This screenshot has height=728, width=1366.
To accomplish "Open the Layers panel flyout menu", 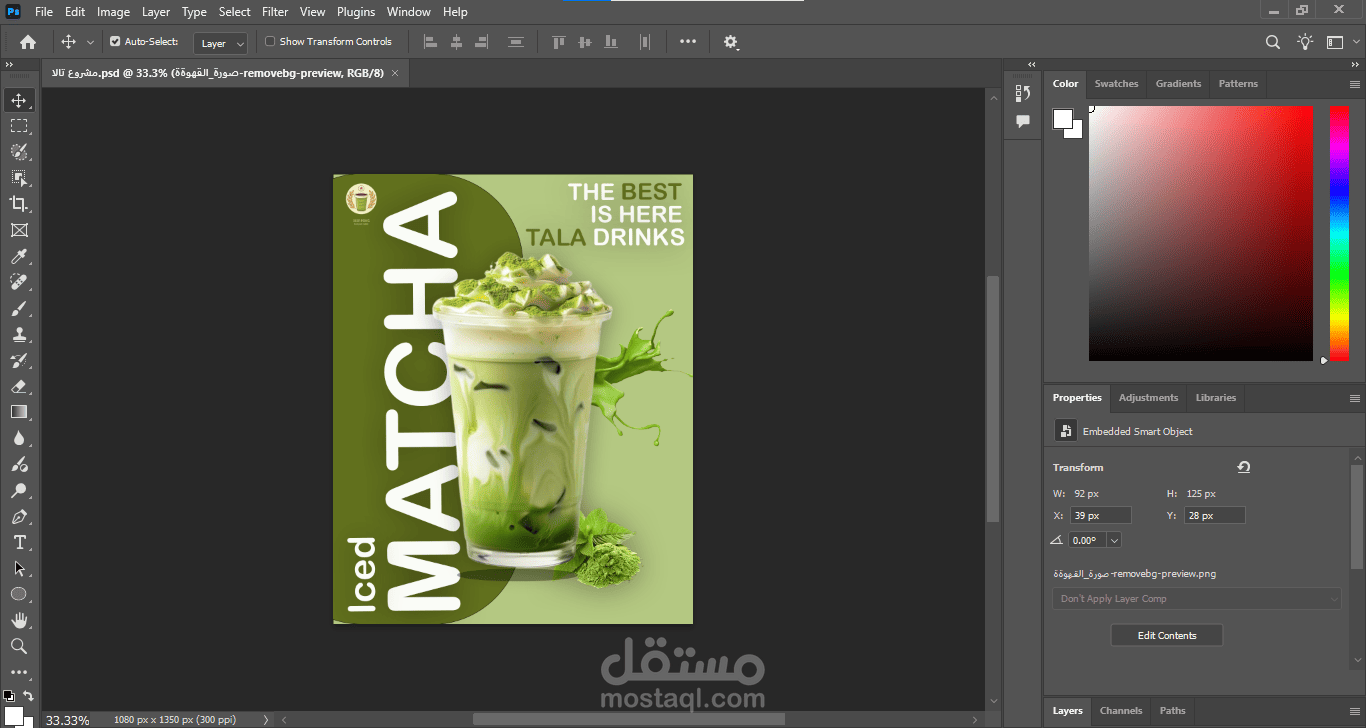I will (1355, 711).
